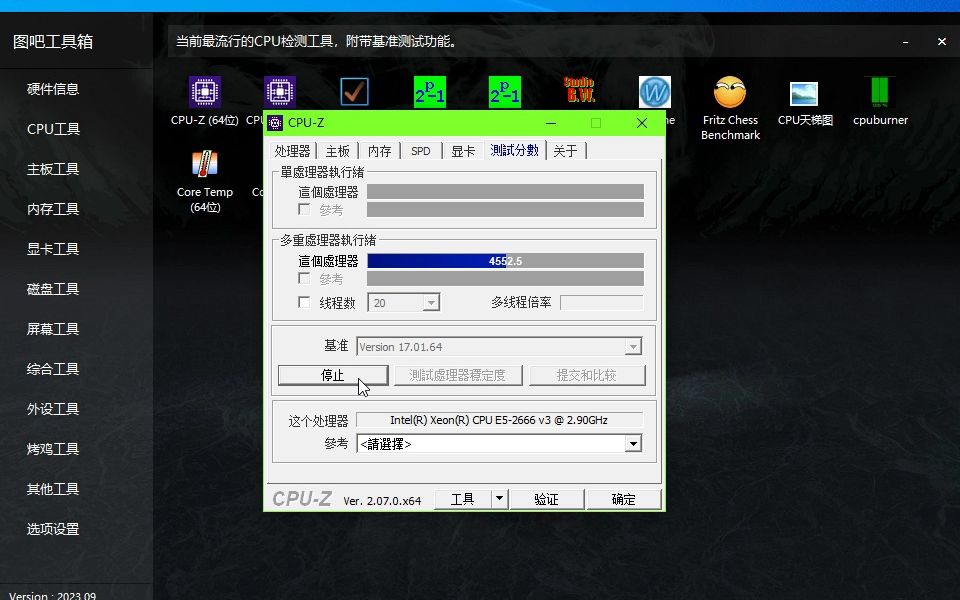
Task: Choose 综合工具 from the sidebar
Action: (53, 369)
